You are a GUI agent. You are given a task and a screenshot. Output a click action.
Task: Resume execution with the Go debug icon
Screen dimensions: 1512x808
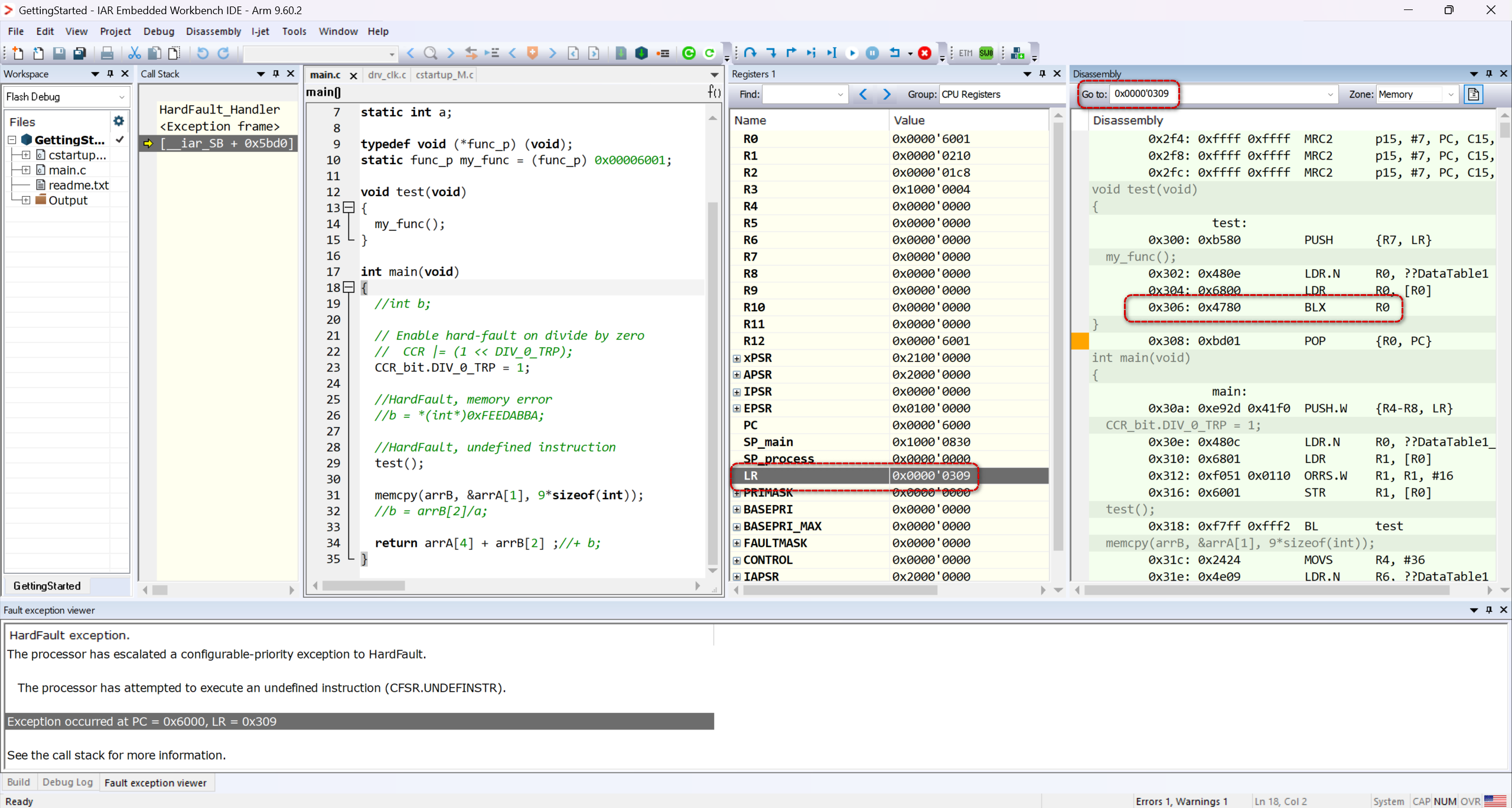(852, 53)
